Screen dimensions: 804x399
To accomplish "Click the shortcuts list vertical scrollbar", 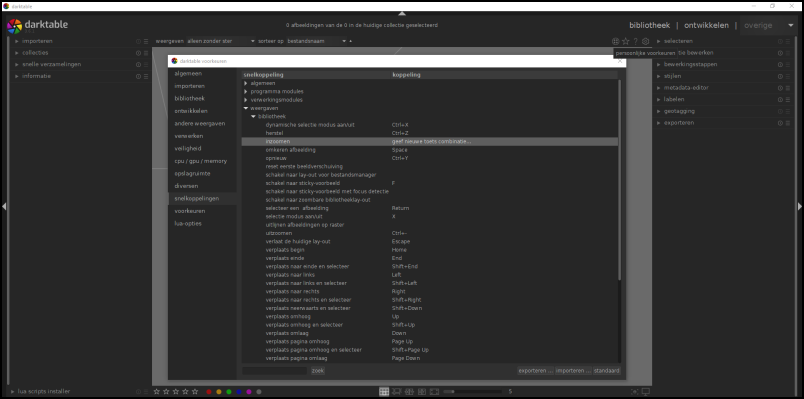I will click(620, 179).
